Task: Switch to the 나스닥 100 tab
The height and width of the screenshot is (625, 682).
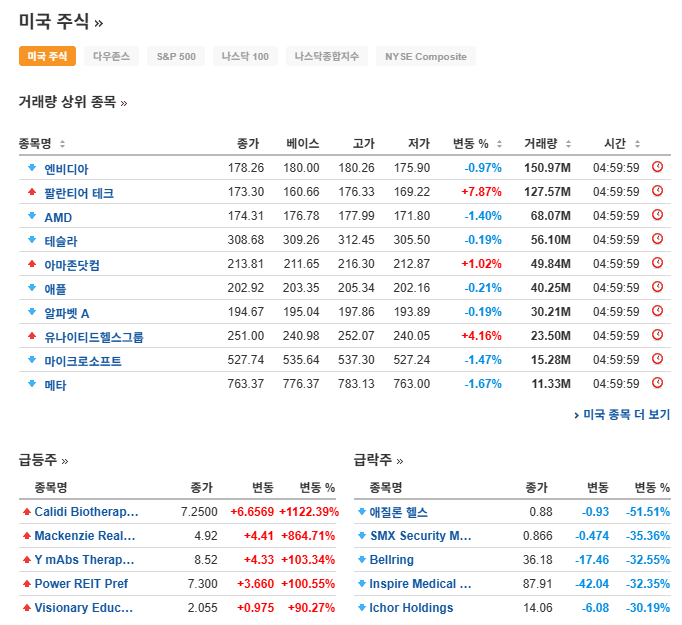Action: [x=245, y=56]
